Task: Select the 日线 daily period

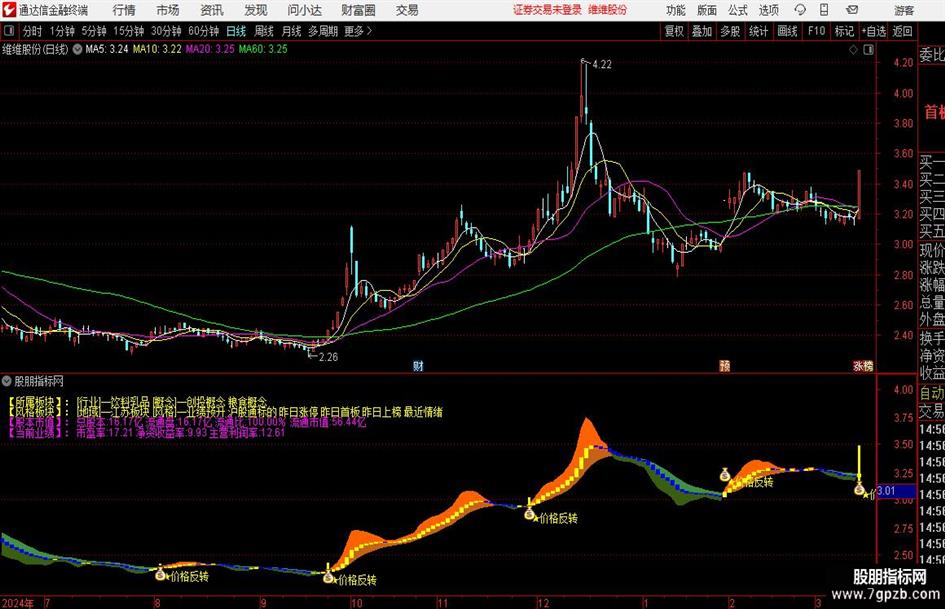Action: pos(236,31)
